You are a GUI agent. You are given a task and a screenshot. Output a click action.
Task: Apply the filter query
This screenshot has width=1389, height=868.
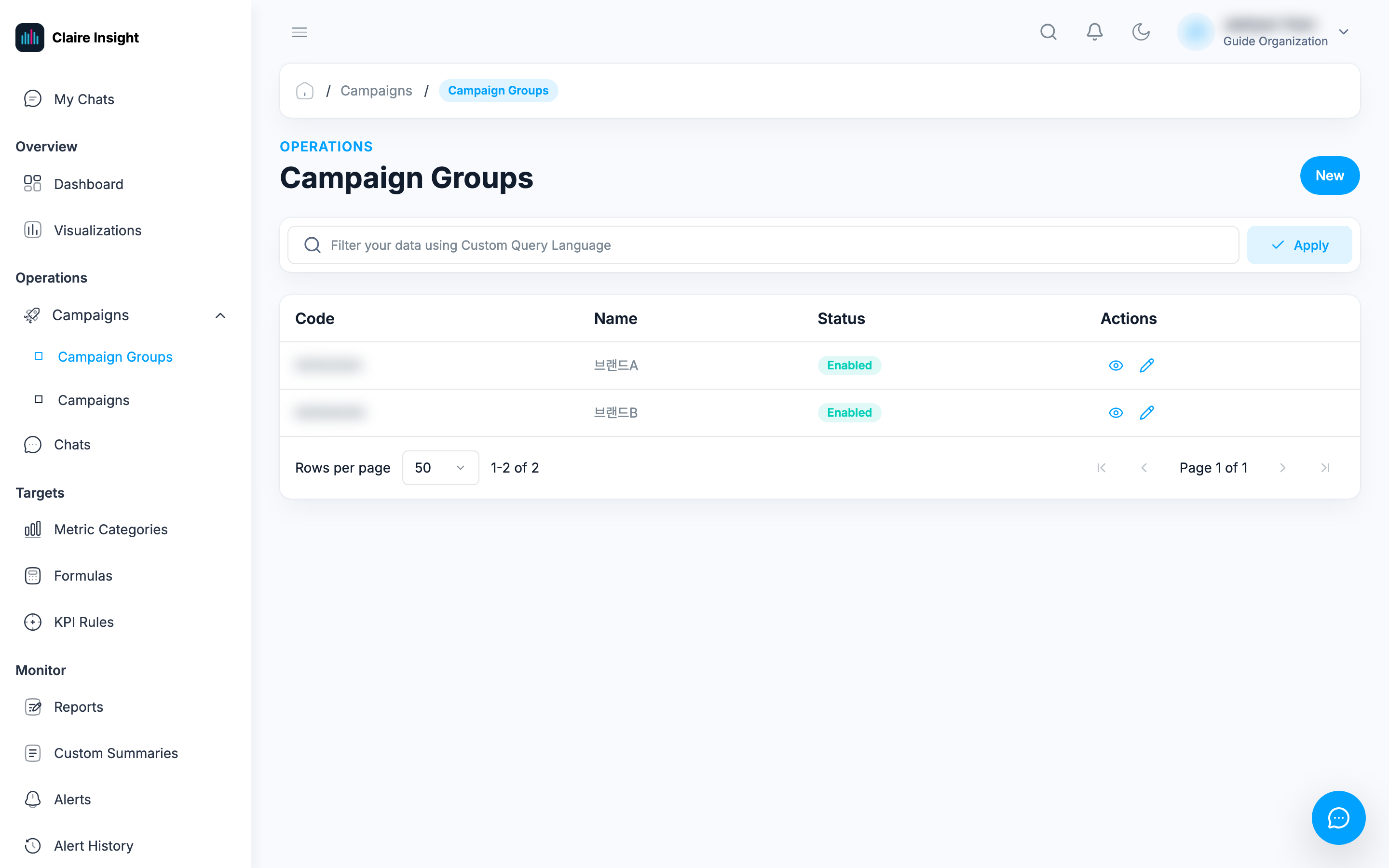[1299, 245]
